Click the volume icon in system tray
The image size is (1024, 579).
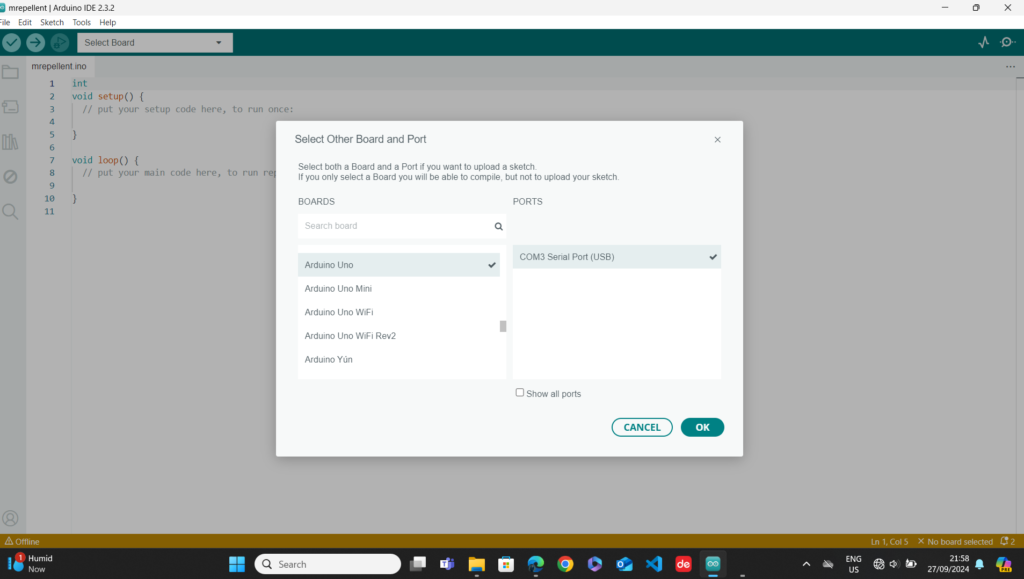(894, 564)
